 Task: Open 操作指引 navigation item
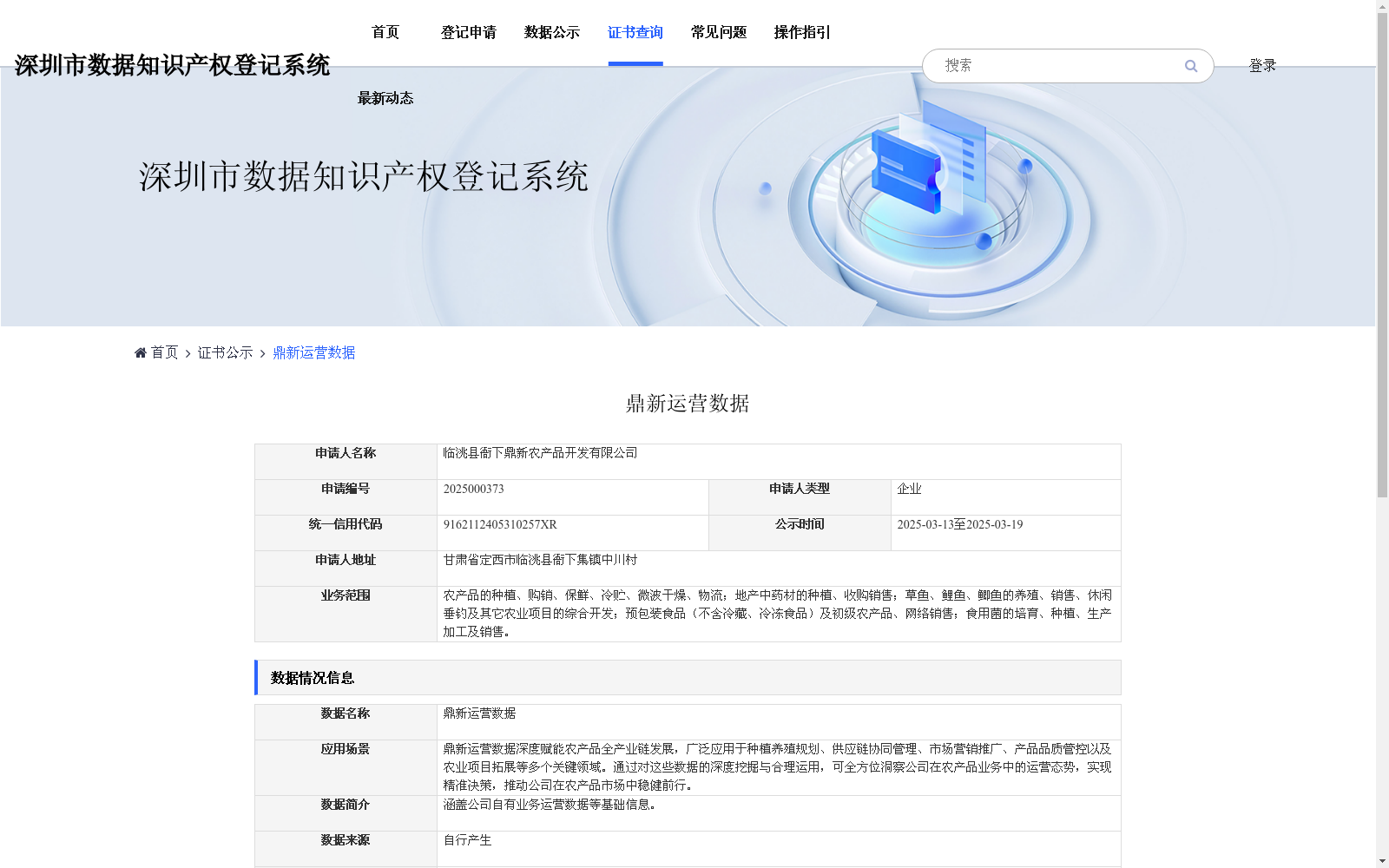802,32
